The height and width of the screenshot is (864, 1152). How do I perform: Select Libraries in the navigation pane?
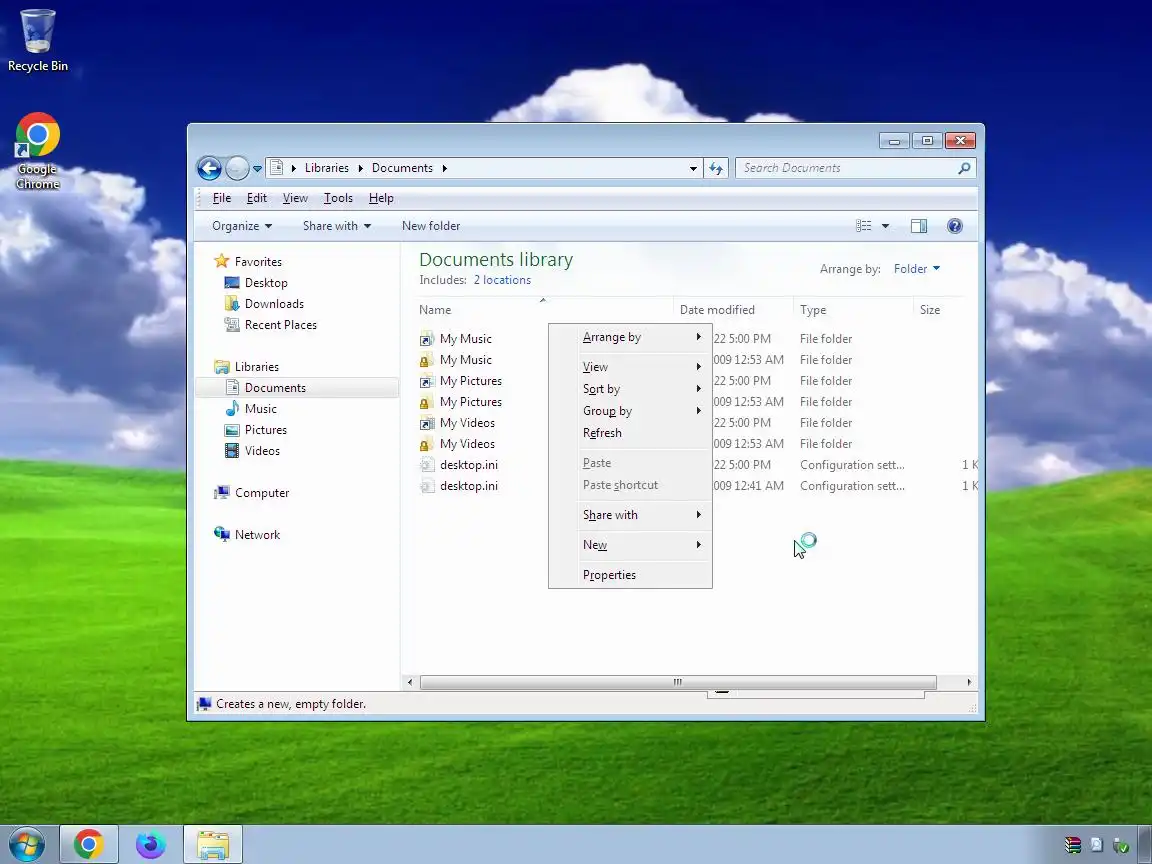click(x=256, y=367)
